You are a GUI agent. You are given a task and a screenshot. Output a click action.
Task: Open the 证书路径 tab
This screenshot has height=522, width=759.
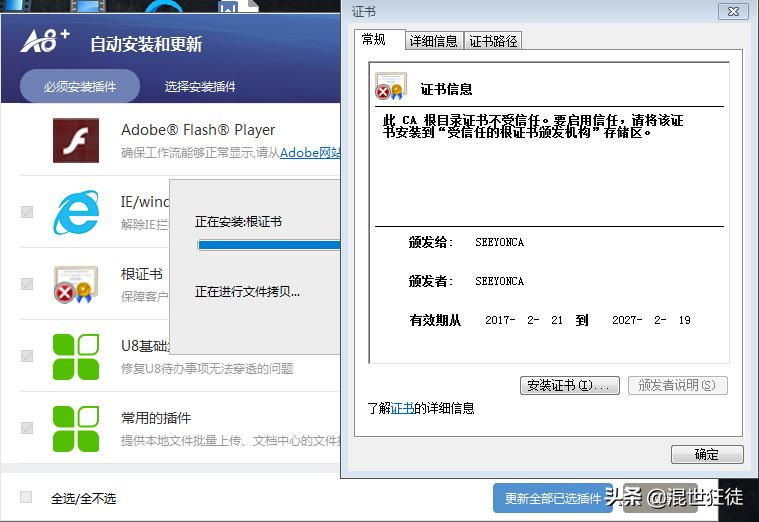pos(493,41)
